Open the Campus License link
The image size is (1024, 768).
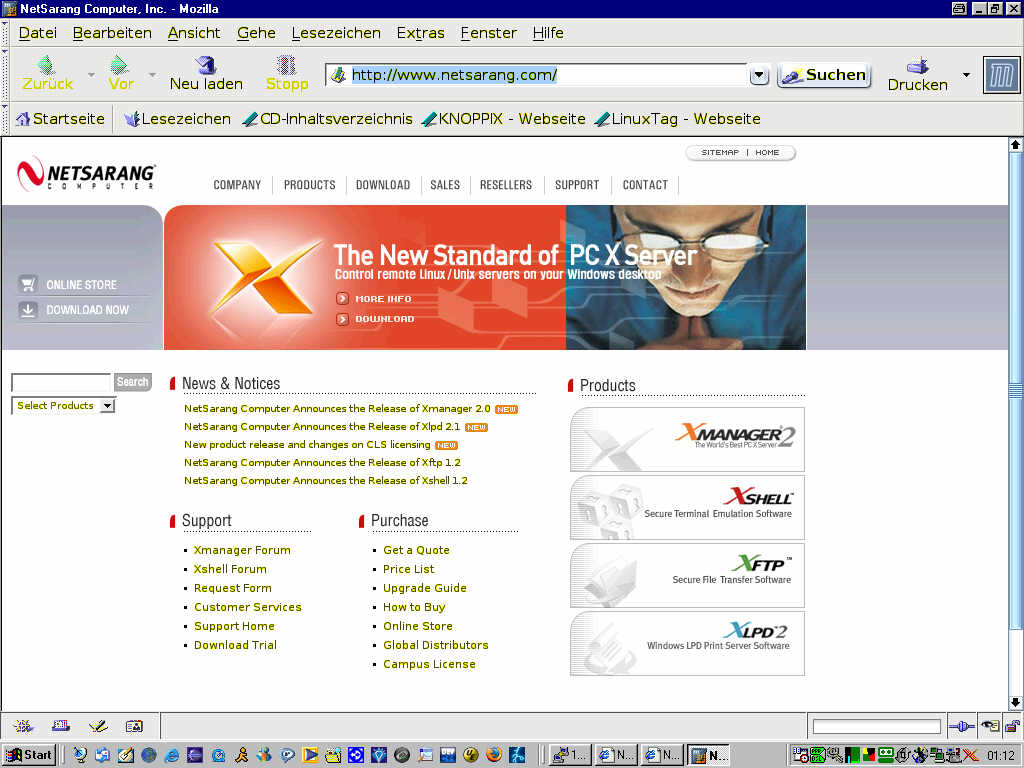[x=429, y=664]
